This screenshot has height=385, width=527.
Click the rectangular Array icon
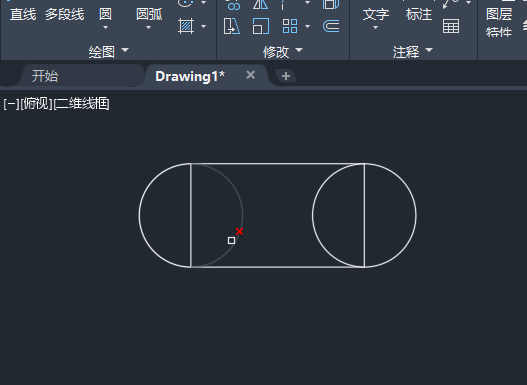290,26
